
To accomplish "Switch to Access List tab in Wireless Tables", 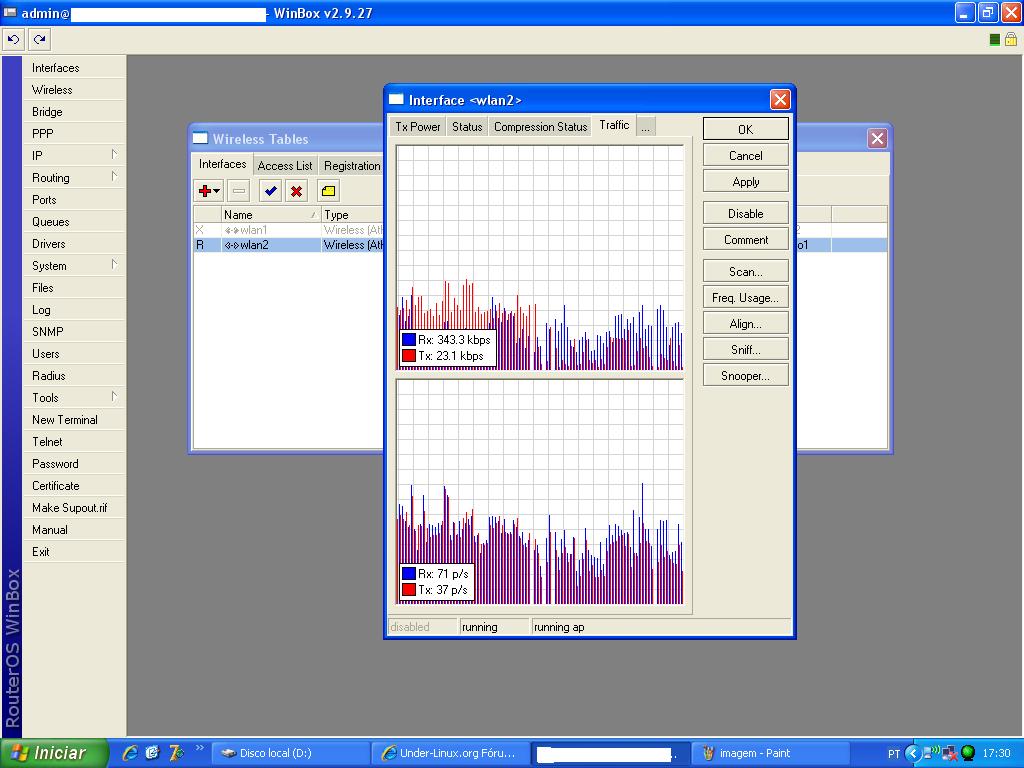I will [x=285, y=166].
